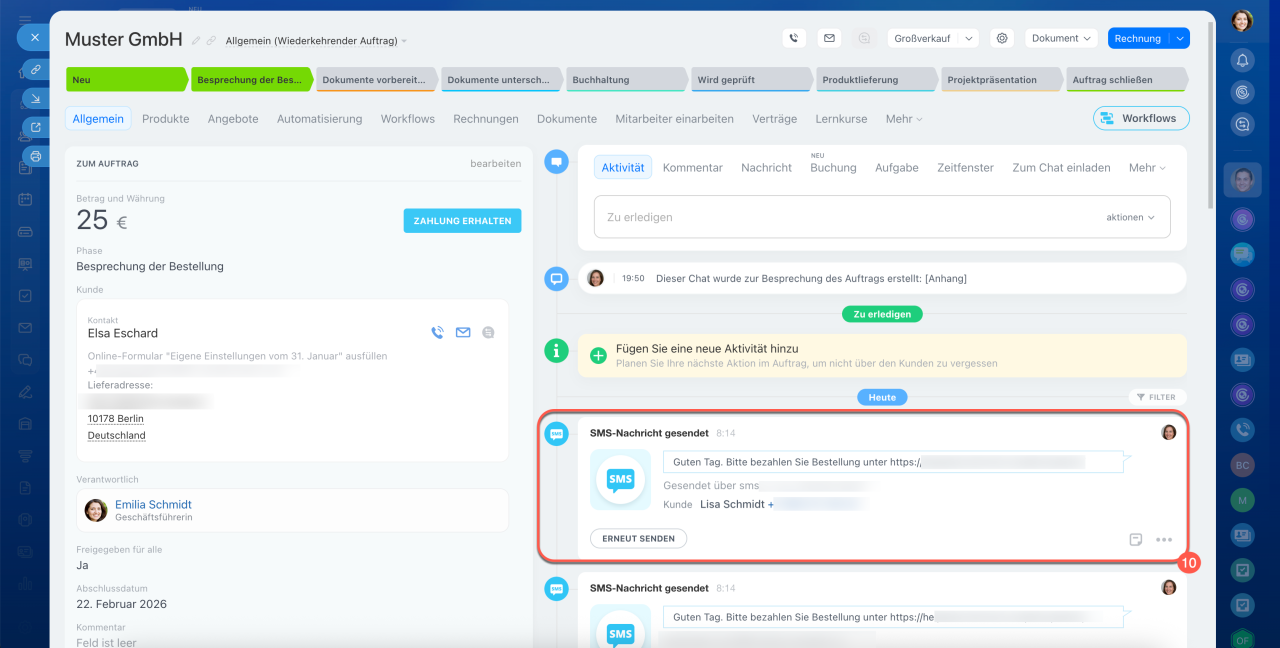Click the notifications bell in right sidebar
Viewport: 1280px width, 648px height.
click(1242, 60)
